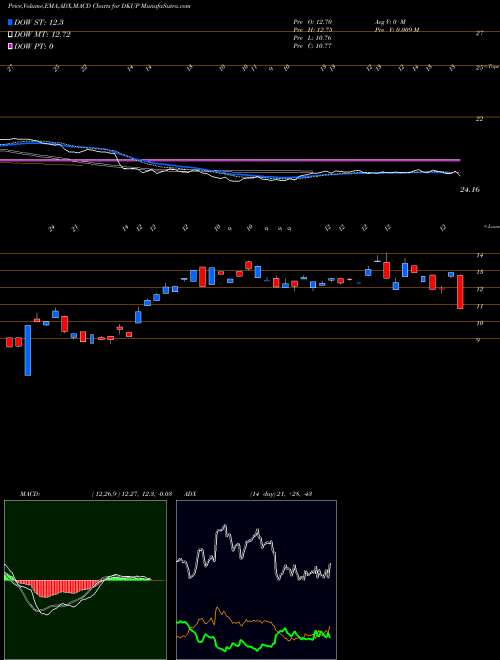Click the 'Pre O: 12.70' open value

[x=313, y=21]
